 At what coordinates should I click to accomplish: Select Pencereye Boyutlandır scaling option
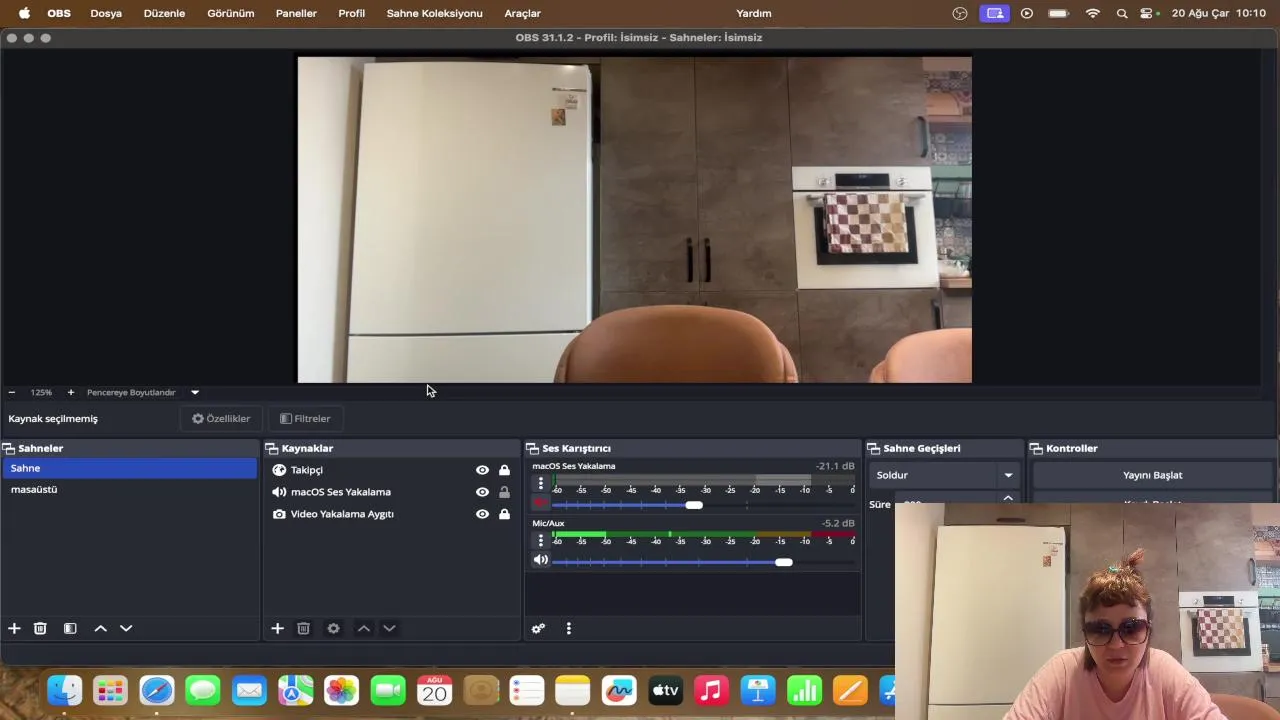(131, 392)
